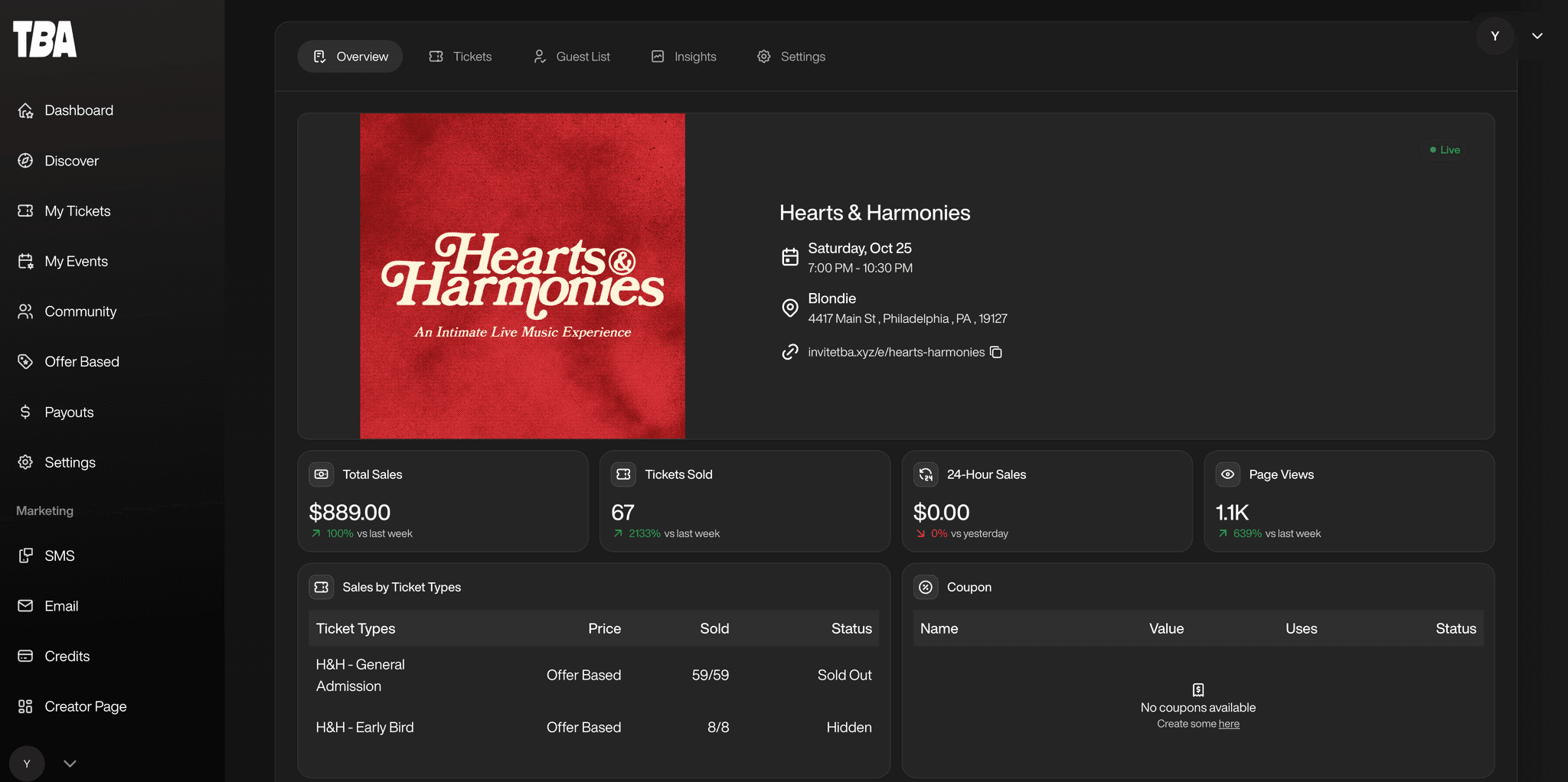Click the coupon Name column header
This screenshot has height=782, width=1568.
coord(939,628)
